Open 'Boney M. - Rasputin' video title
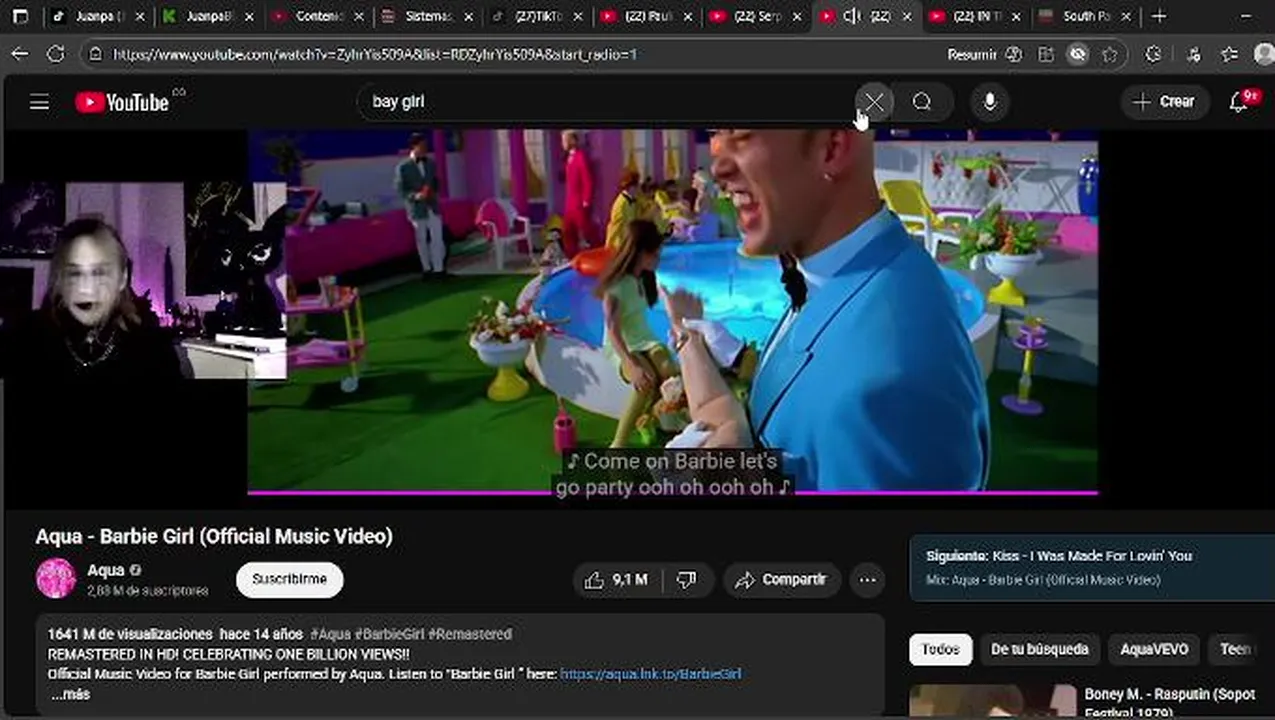This screenshot has width=1275, height=720. tap(1170, 702)
